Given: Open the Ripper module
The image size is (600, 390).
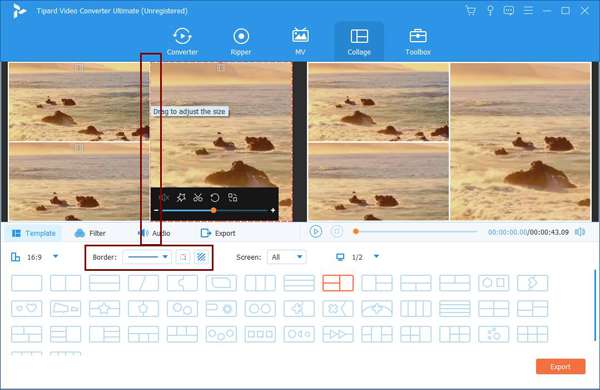Looking at the screenshot, I should click(x=241, y=41).
